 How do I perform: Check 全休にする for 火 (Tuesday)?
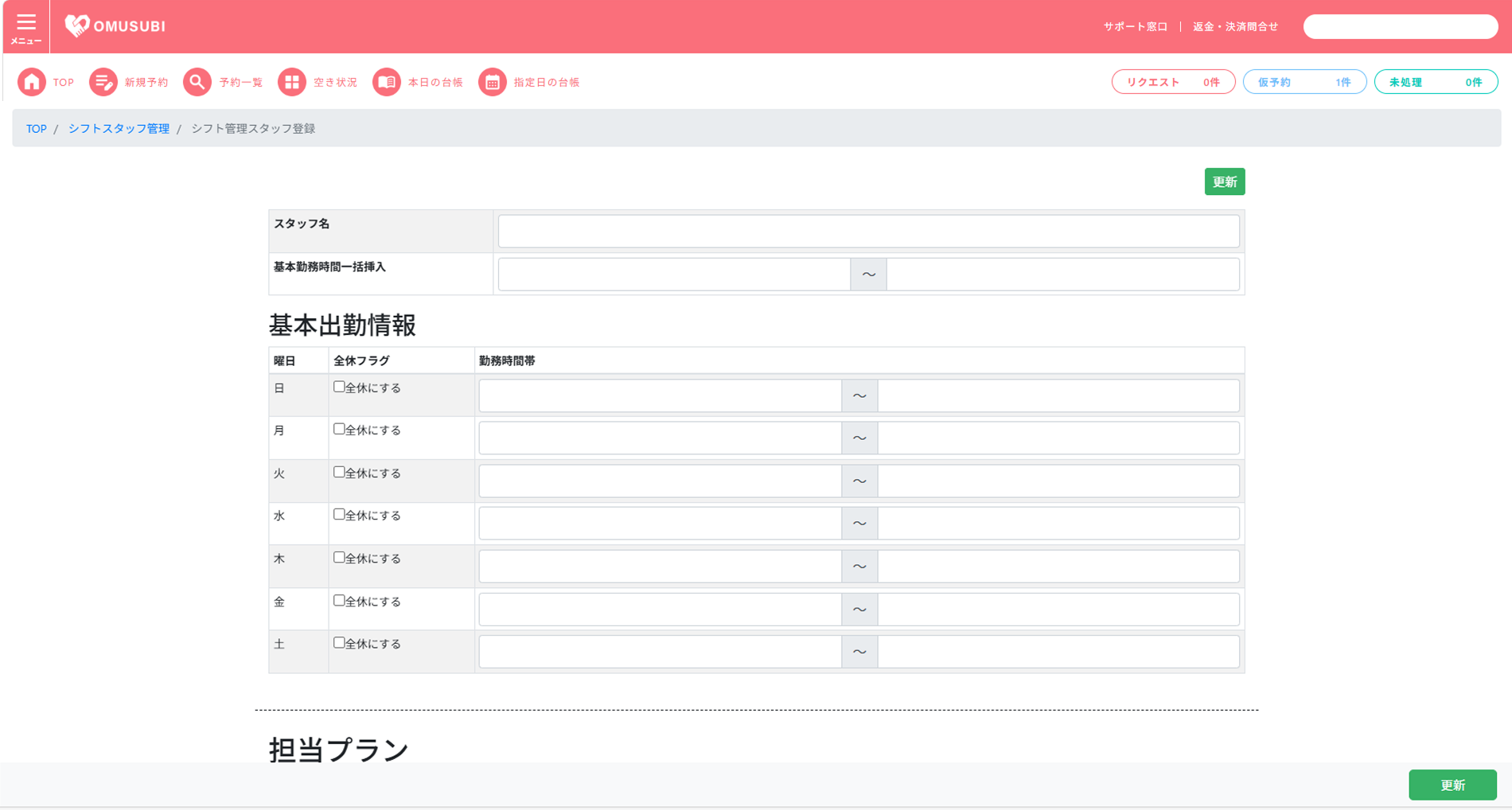click(339, 472)
